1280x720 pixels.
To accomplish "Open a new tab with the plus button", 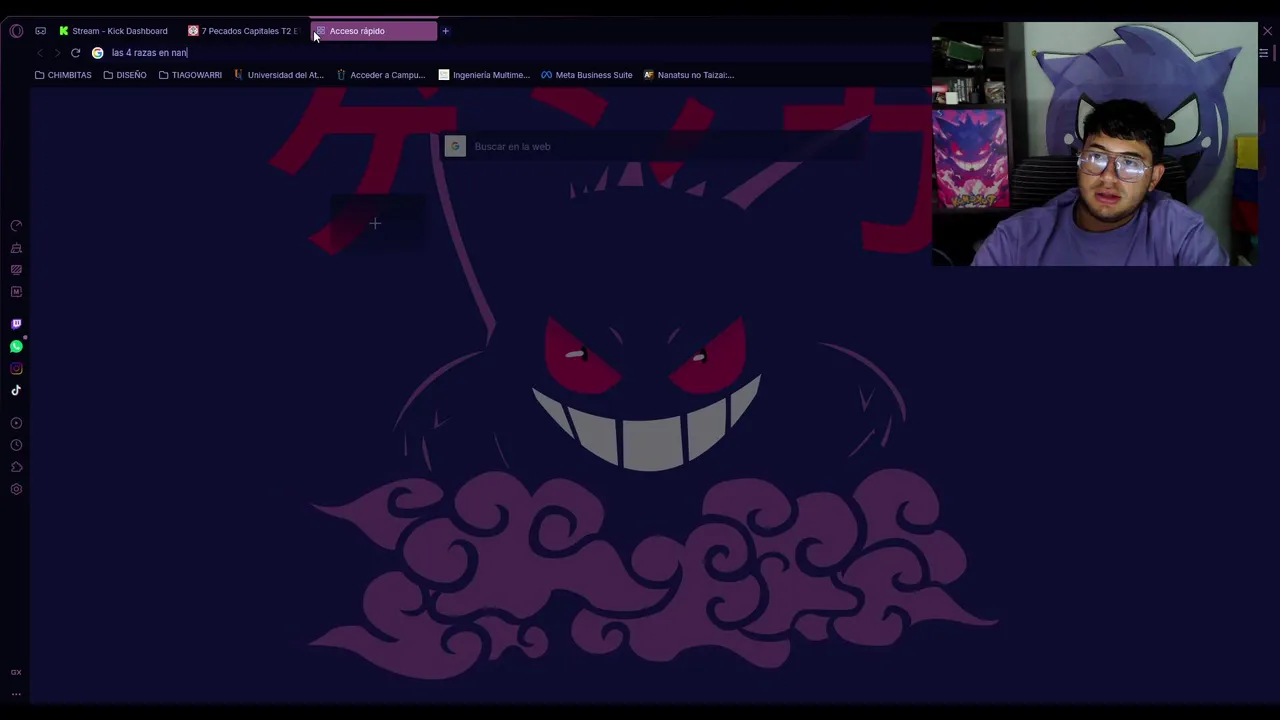I will [x=446, y=31].
